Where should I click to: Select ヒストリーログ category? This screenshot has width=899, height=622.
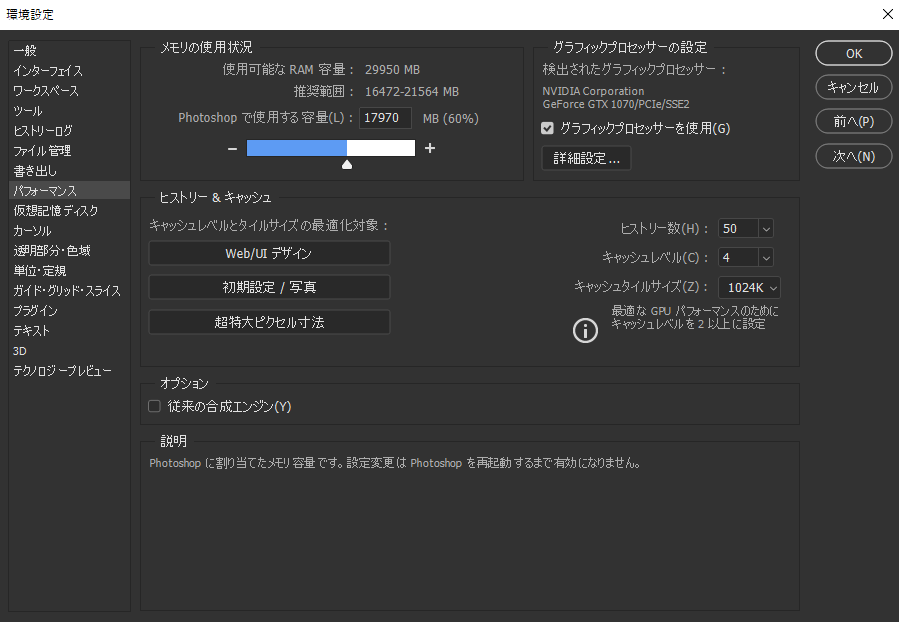(69, 131)
